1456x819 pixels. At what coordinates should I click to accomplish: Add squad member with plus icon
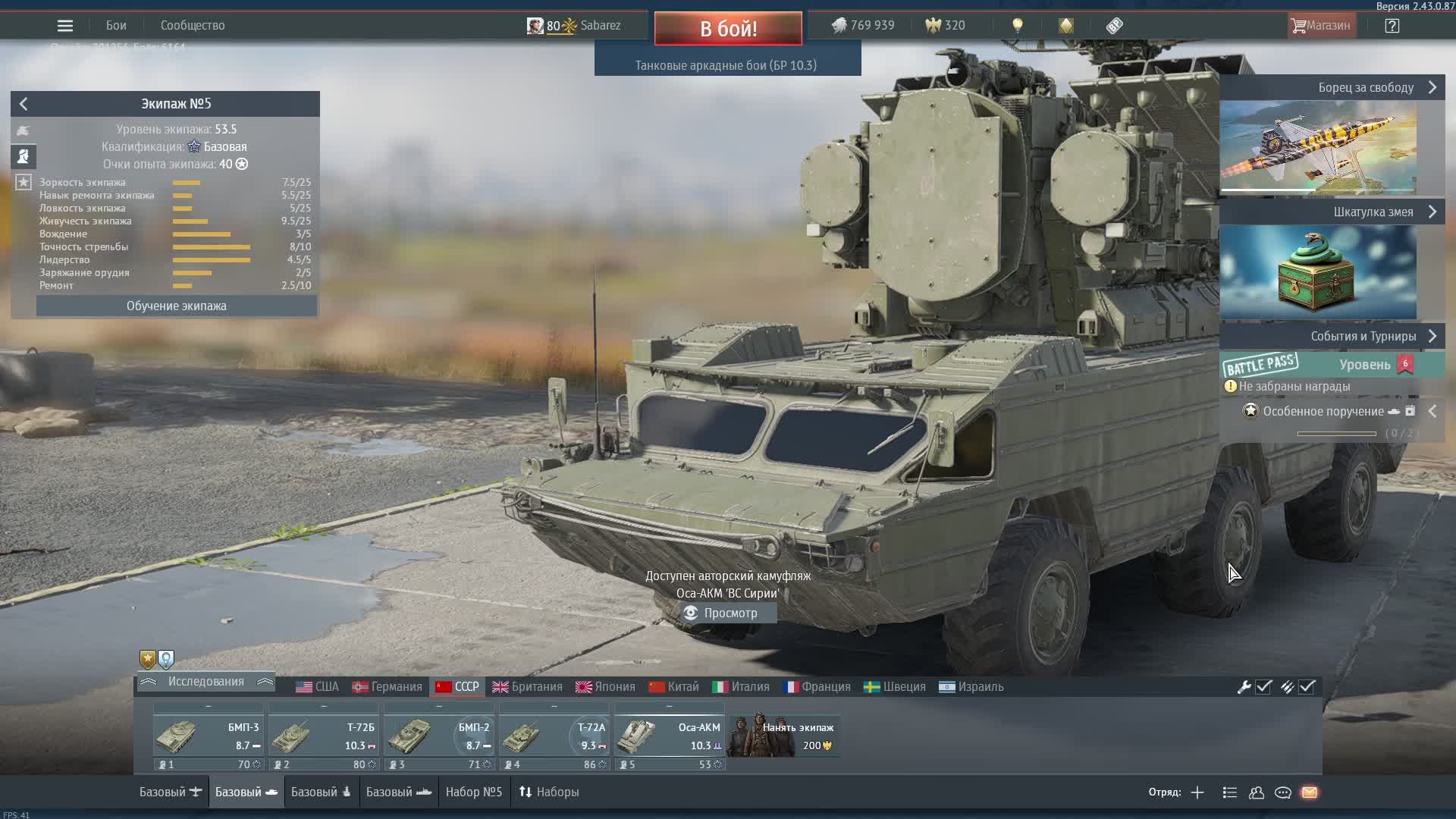[1197, 792]
